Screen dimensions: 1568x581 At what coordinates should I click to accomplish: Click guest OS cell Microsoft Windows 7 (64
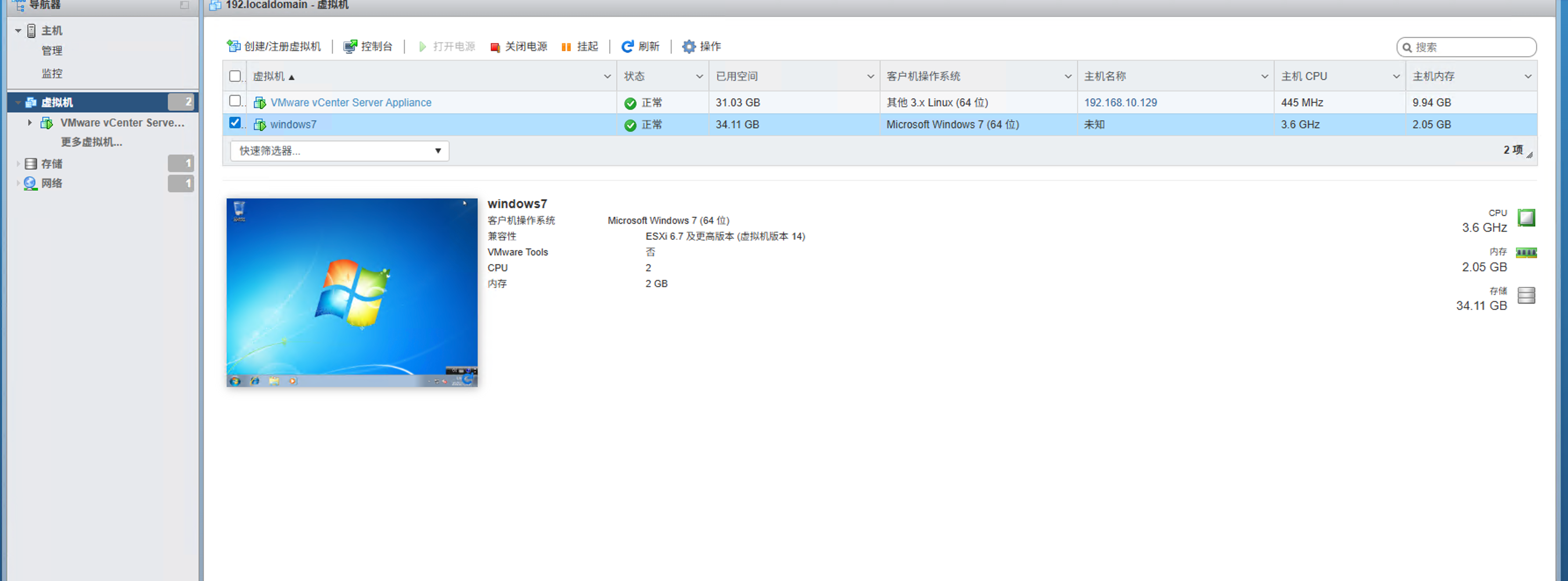coord(952,125)
